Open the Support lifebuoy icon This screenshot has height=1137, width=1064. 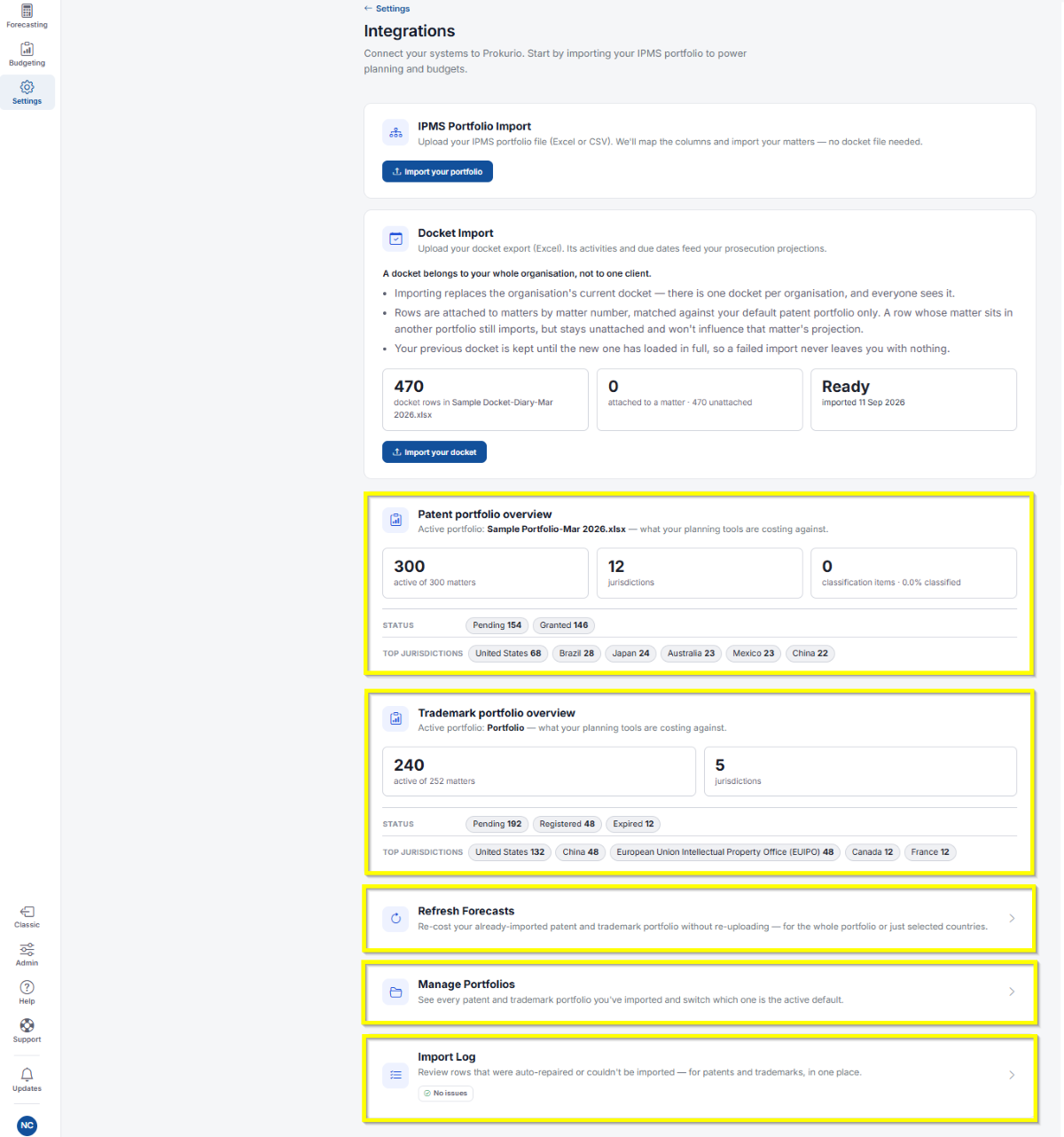[27, 1031]
